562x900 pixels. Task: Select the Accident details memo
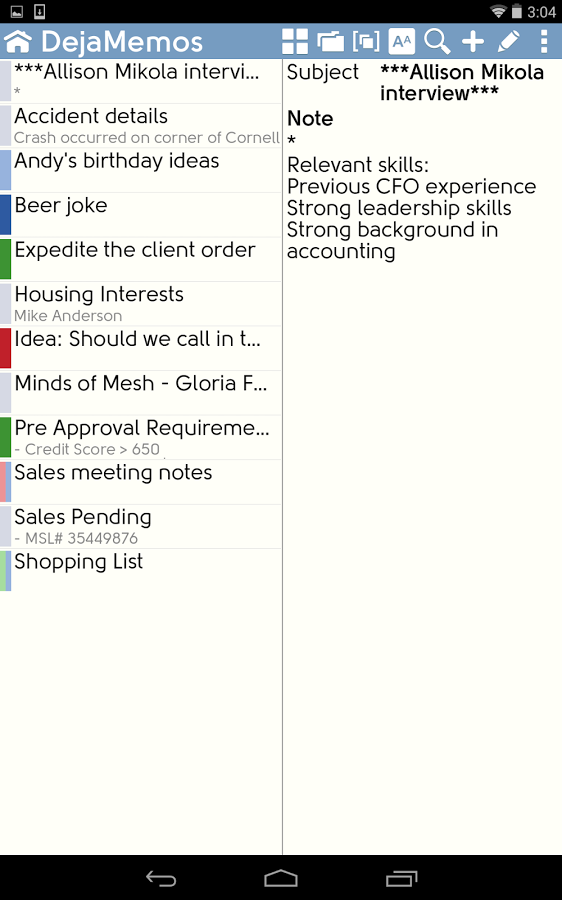click(x=141, y=126)
